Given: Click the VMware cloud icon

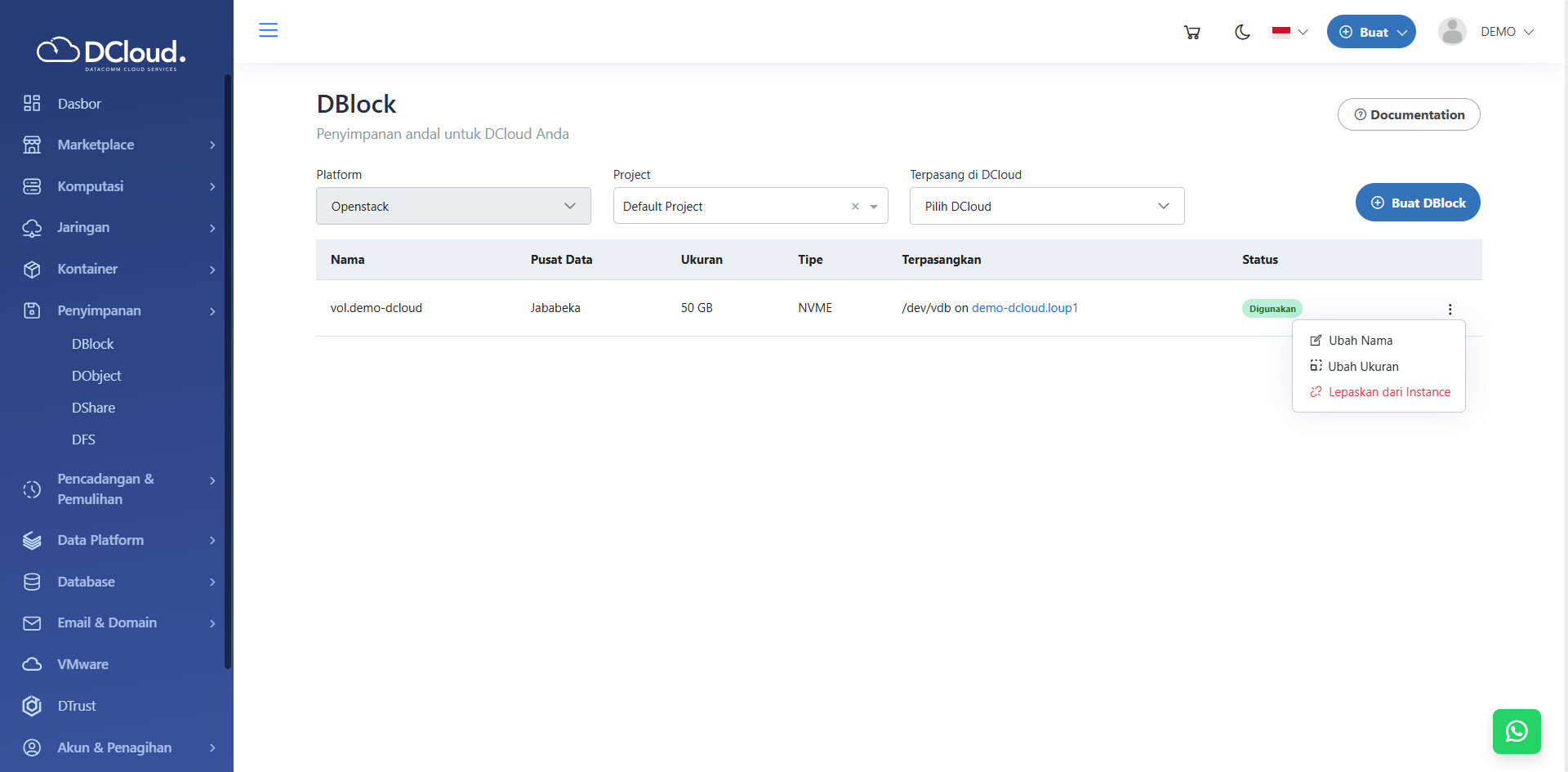Looking at the screenshot, I should [x=32, y=664].
